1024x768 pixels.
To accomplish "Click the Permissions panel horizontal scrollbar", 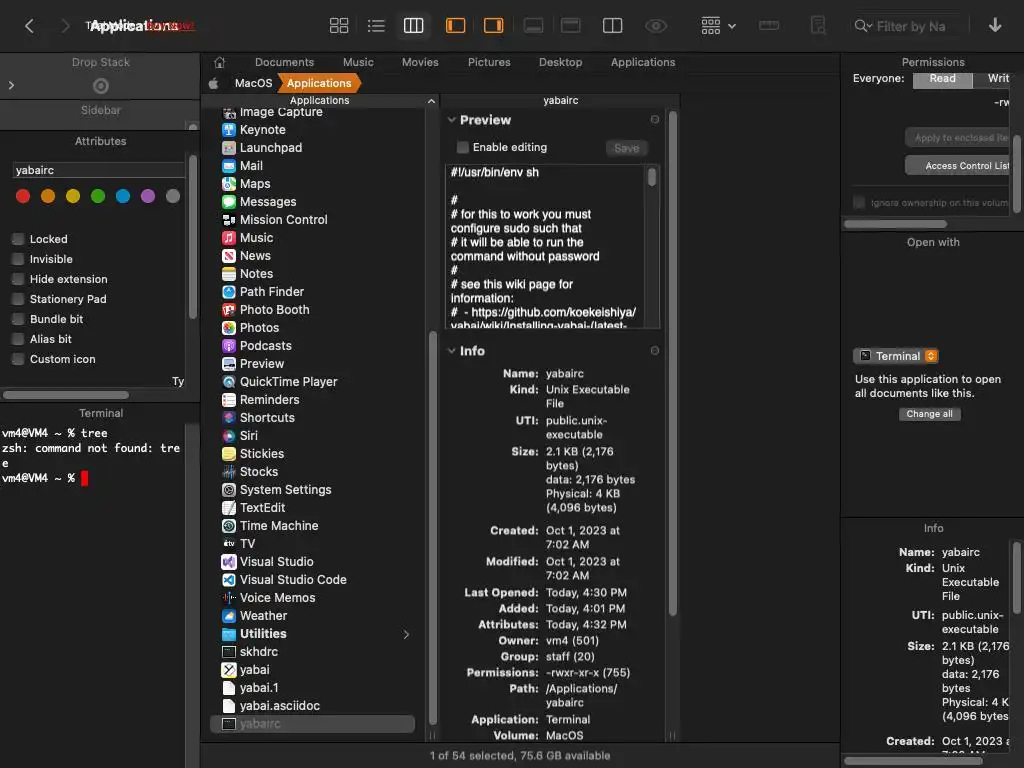I will click(x=895, y=225).
